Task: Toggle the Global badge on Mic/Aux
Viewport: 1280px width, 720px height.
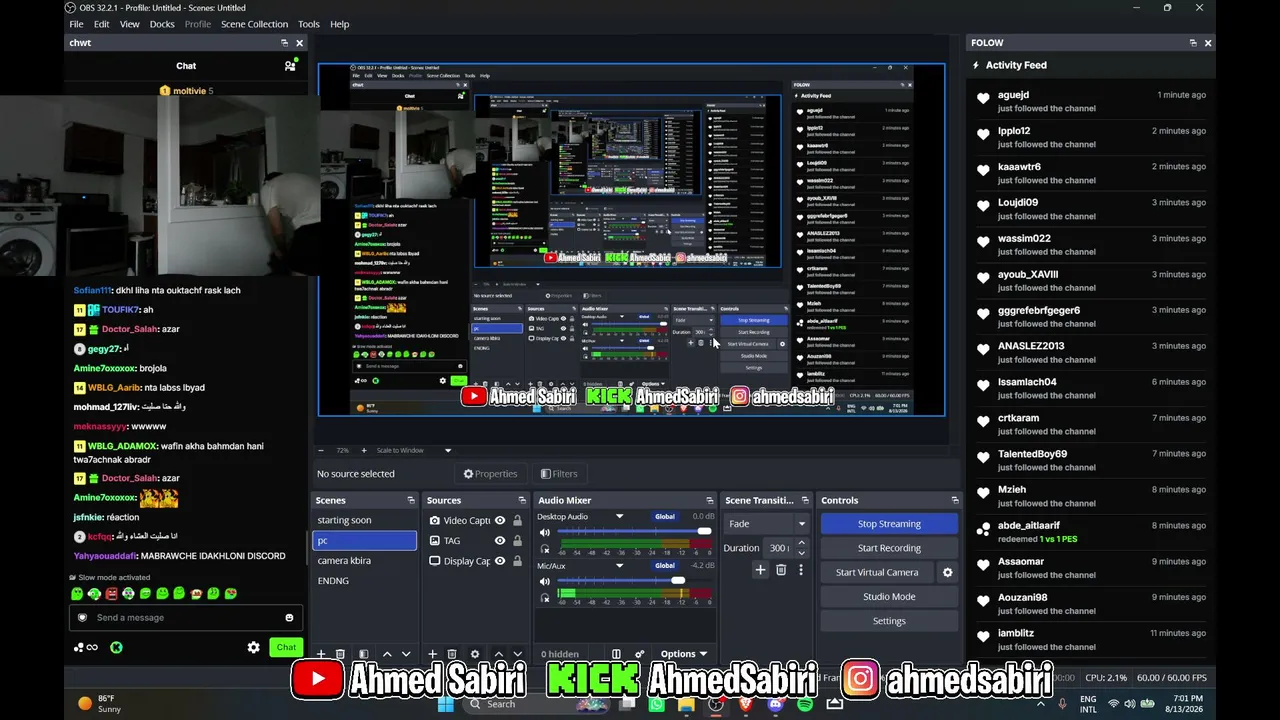Action: pos(665,566)
